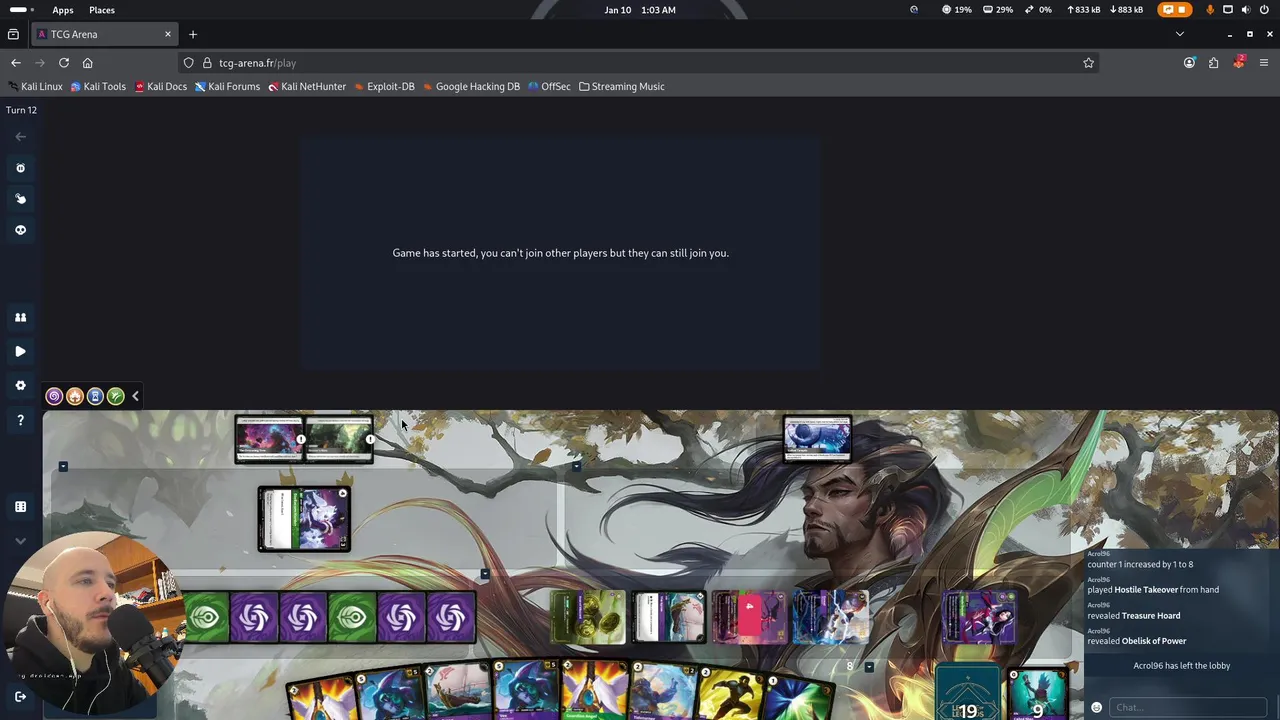Select the lone card in left battlefield

click(304, 519)
